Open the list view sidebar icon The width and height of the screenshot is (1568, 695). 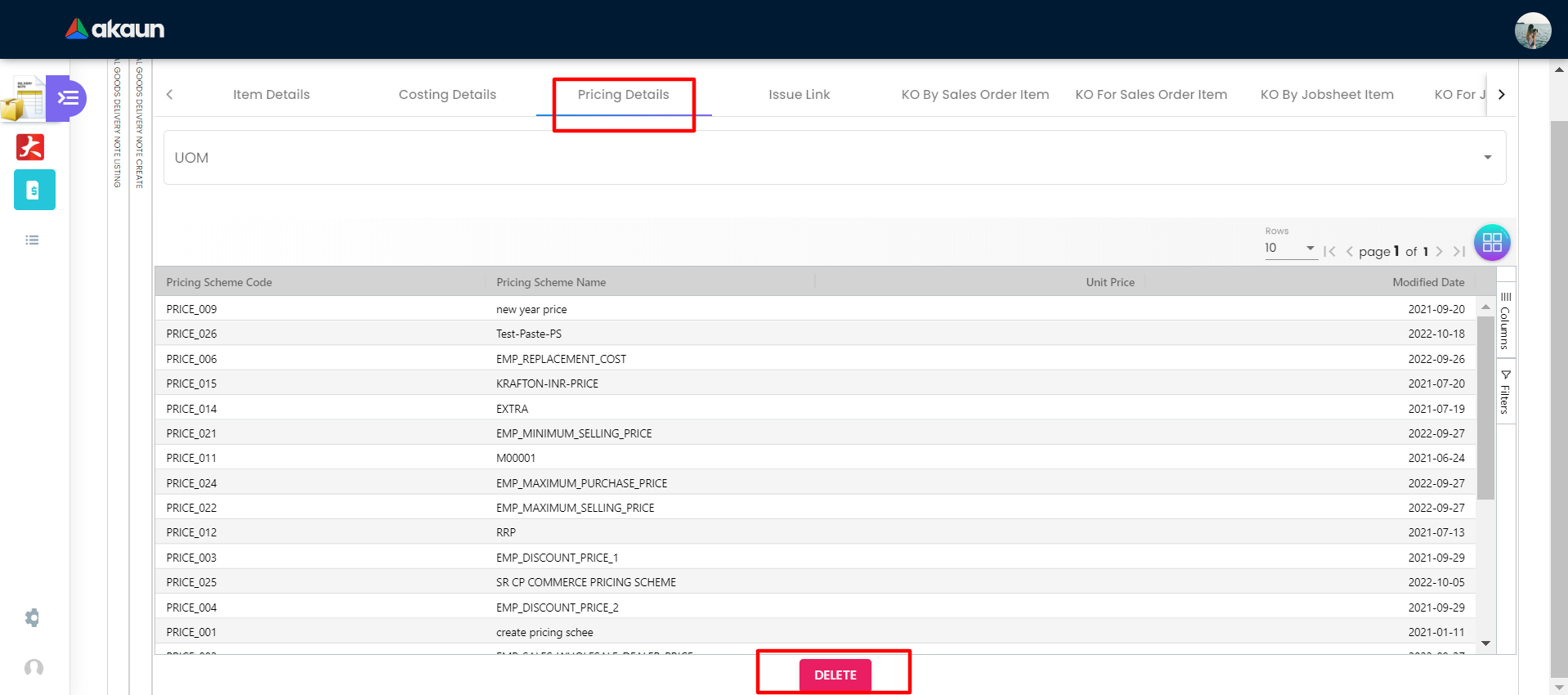tap(32, 240)
